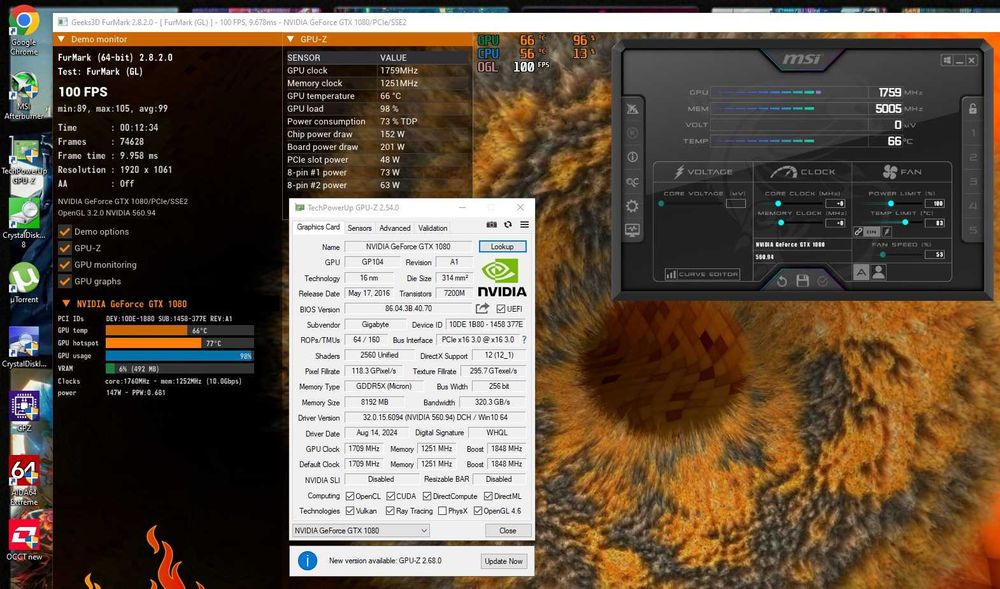This screenshot has width=1000, height=589.
Task: Click the link chain icon under Temp Limit
Action: pos(859,232)
